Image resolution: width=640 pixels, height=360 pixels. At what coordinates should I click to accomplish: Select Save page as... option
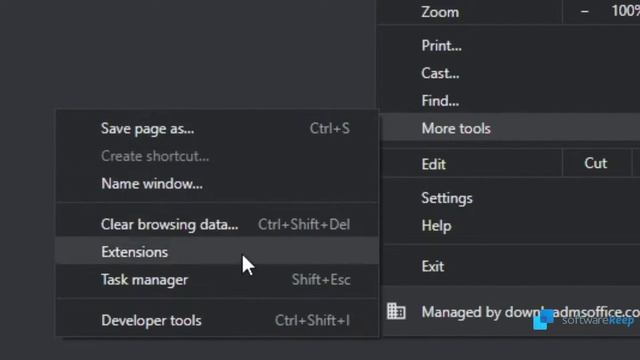(x=217, y=129)
